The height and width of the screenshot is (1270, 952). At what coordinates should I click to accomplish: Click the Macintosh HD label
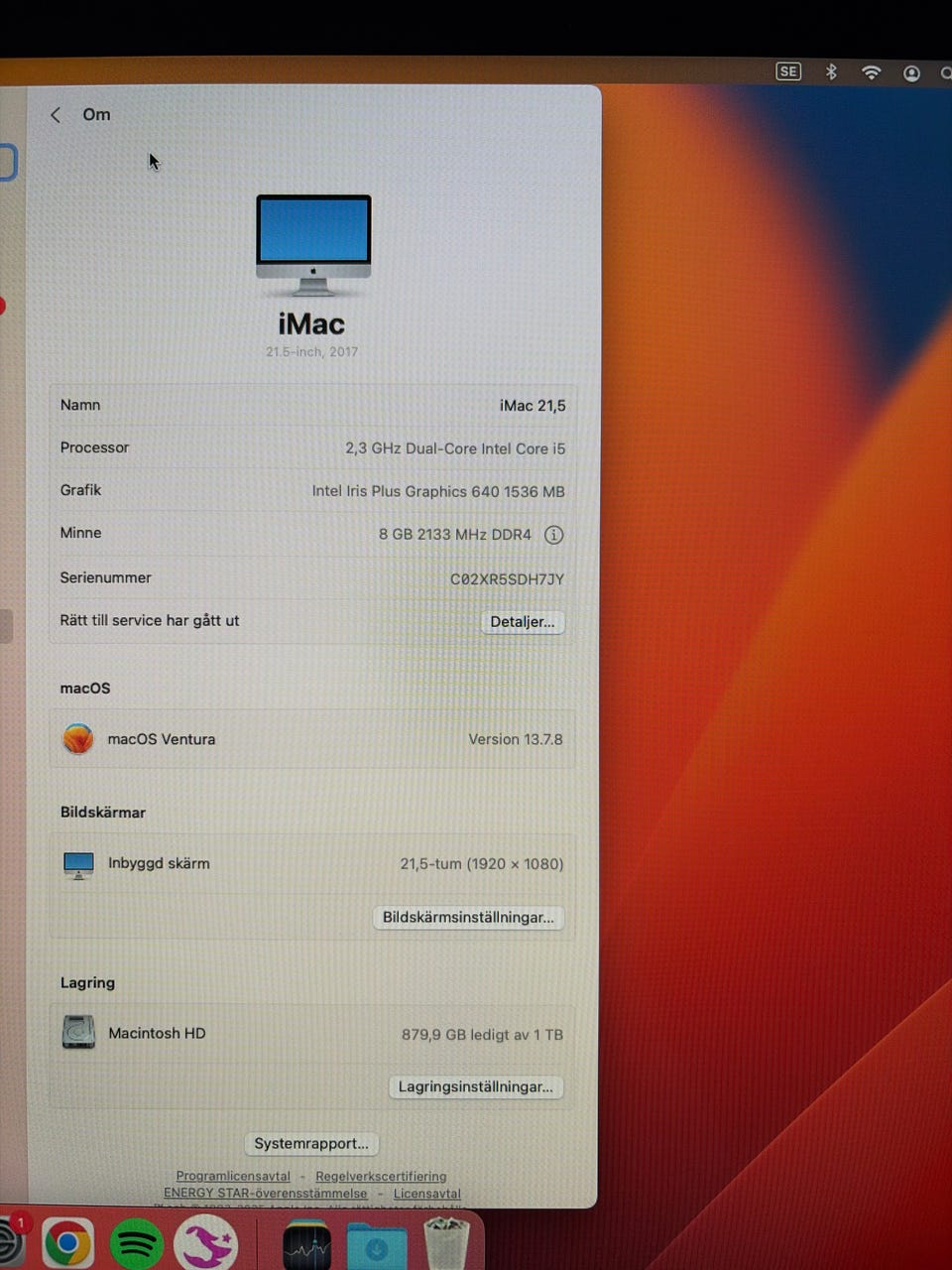pyautogui.click(x=157, y=1034)
